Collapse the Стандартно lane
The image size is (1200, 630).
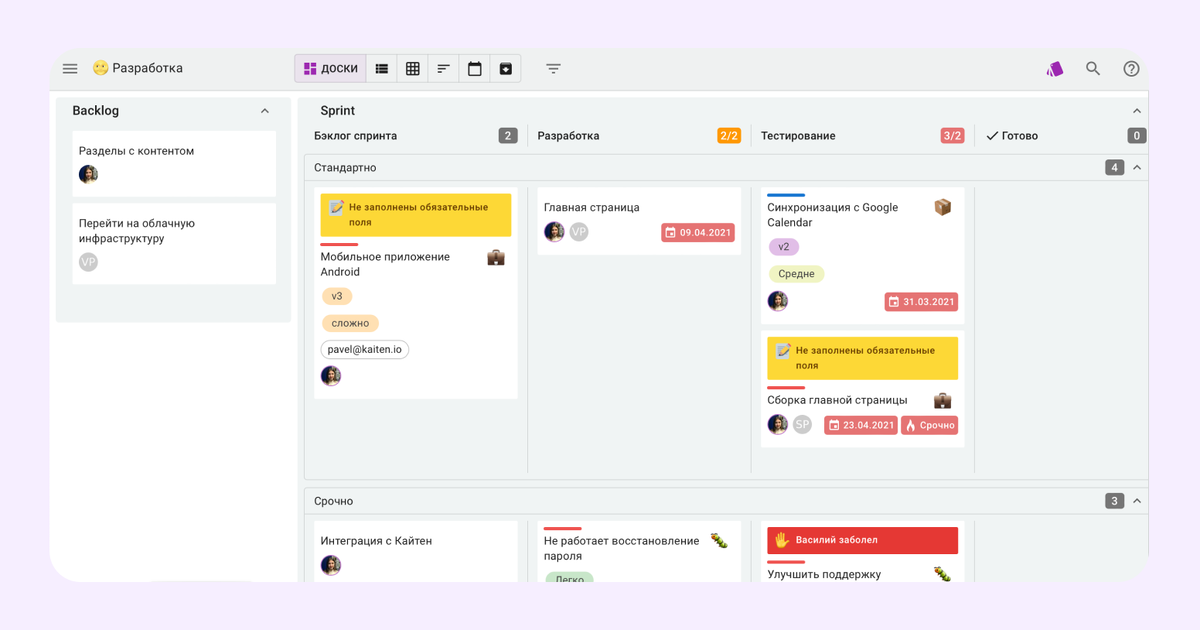point(1136,167)
